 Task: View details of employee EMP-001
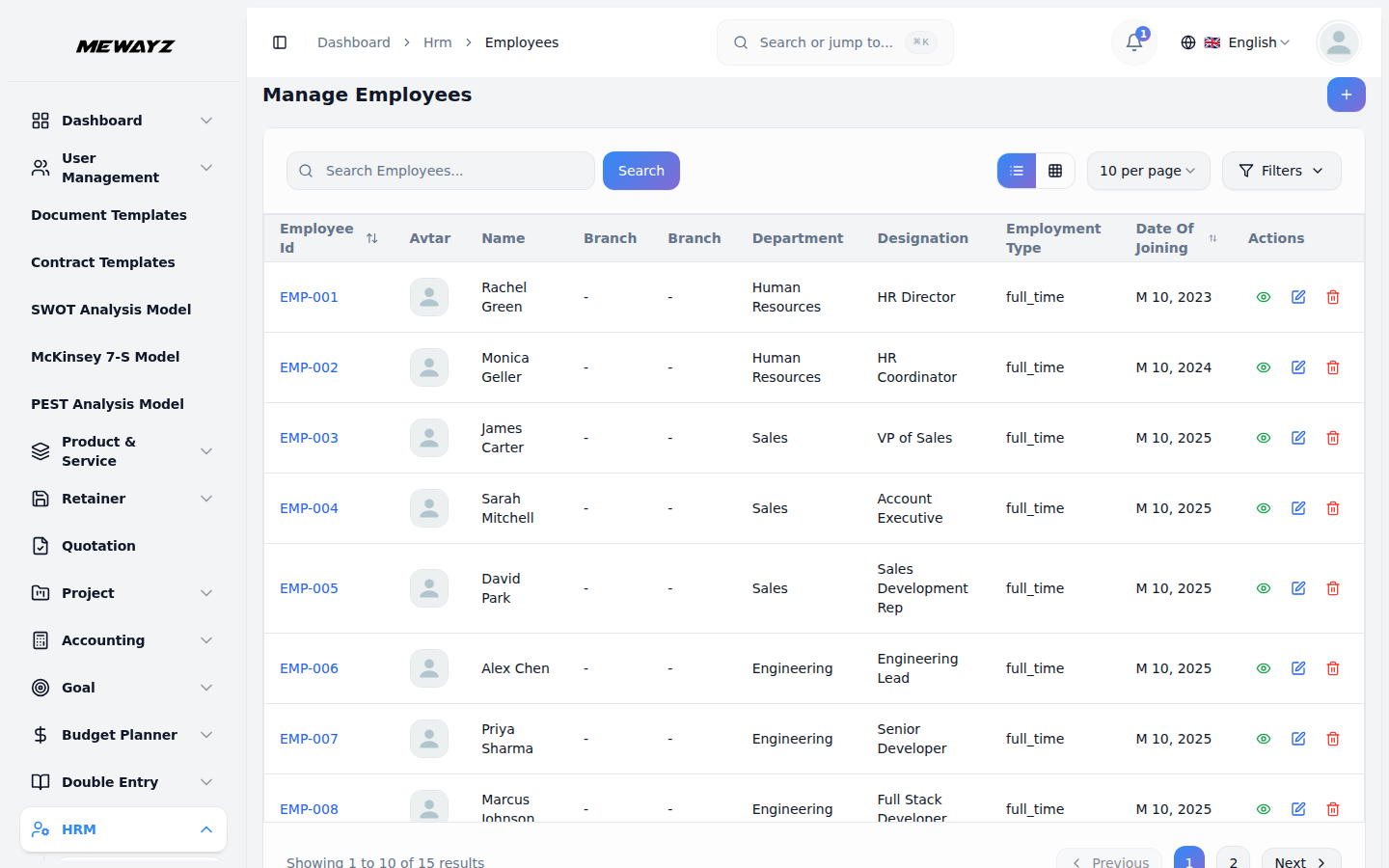click(1263, 297)
